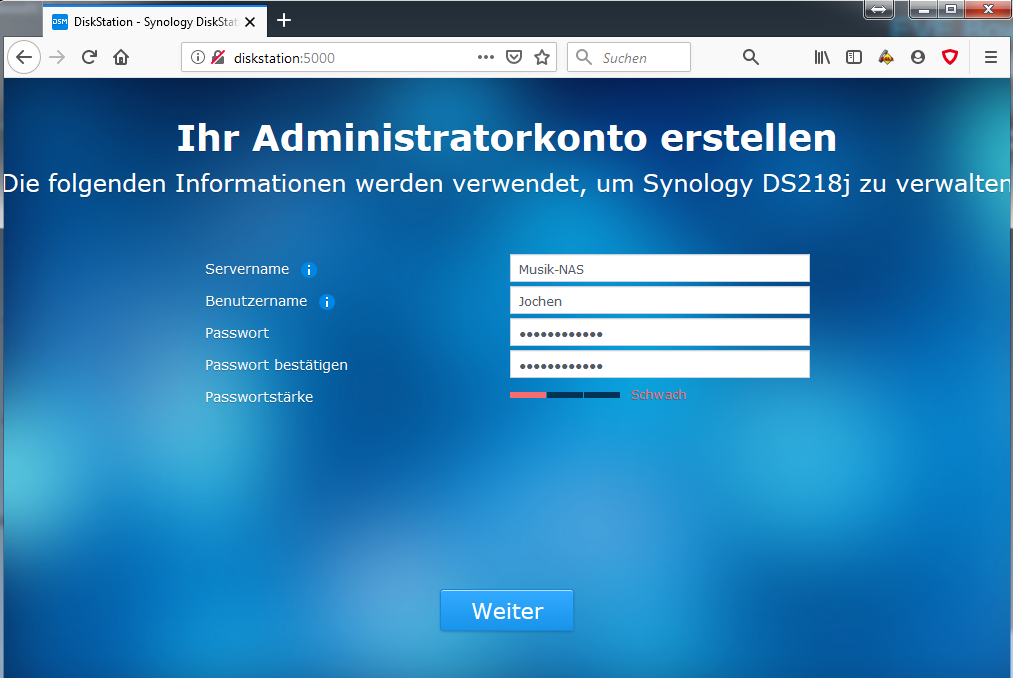Click the insecure connection crossed lock icon

218,58
